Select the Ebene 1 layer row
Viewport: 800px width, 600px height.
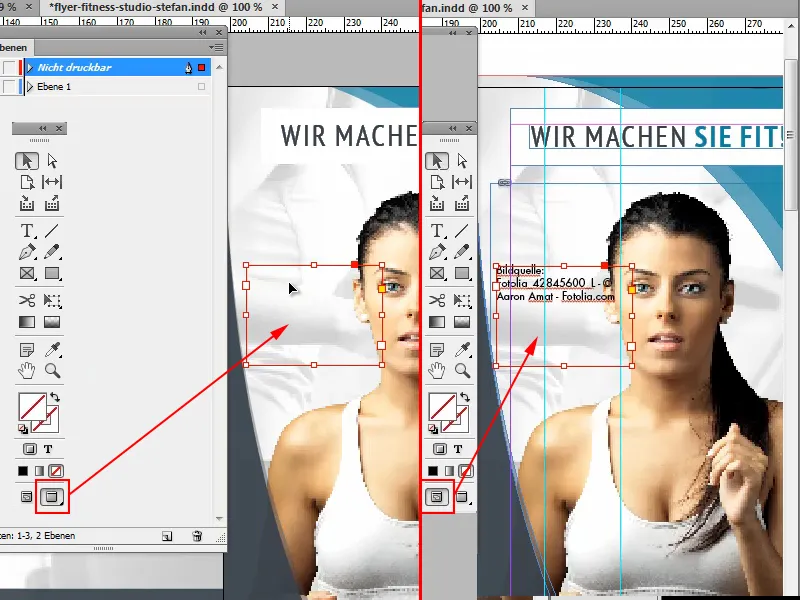105,87
